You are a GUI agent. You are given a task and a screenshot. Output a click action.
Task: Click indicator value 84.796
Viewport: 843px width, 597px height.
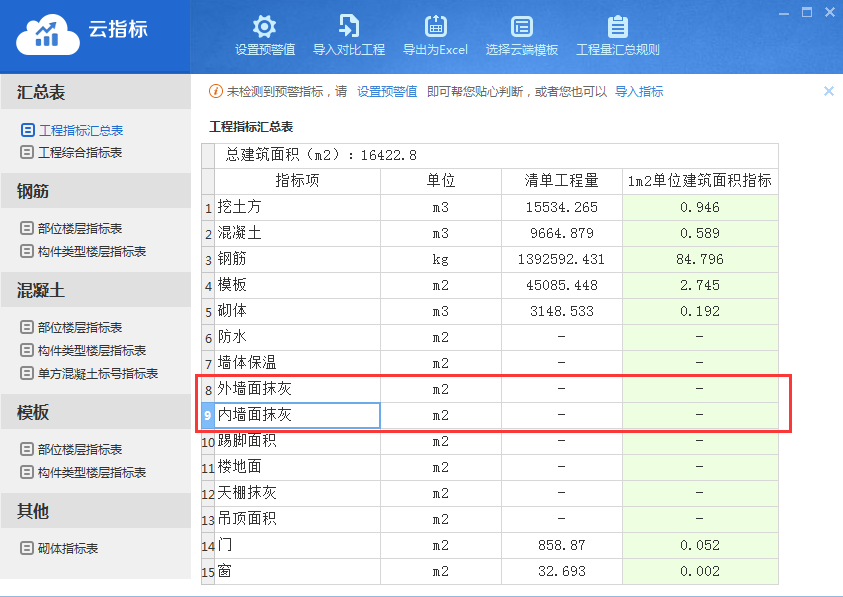click(700, 259)
